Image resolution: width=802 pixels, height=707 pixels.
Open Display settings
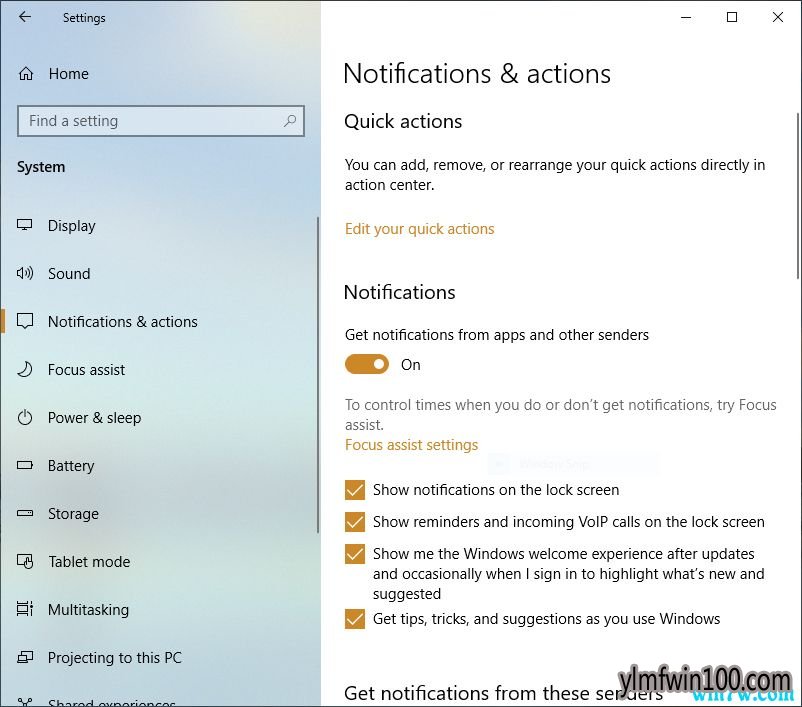point(159,226)
